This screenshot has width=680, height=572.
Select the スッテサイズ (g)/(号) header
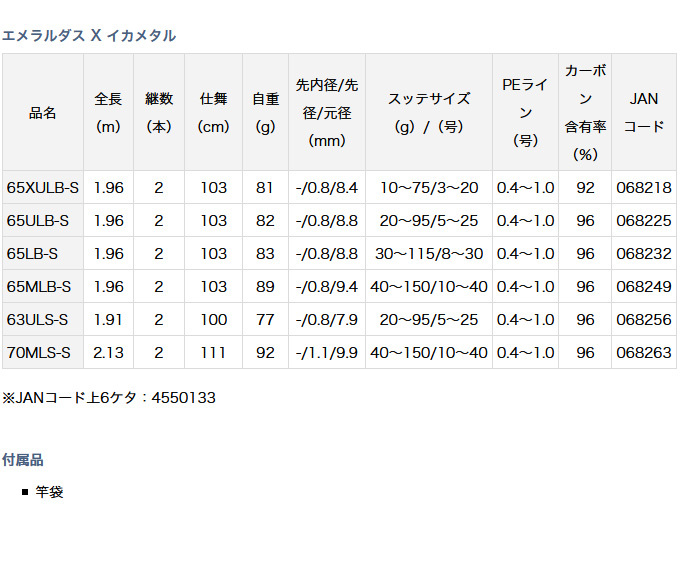(x=429, y=113)
